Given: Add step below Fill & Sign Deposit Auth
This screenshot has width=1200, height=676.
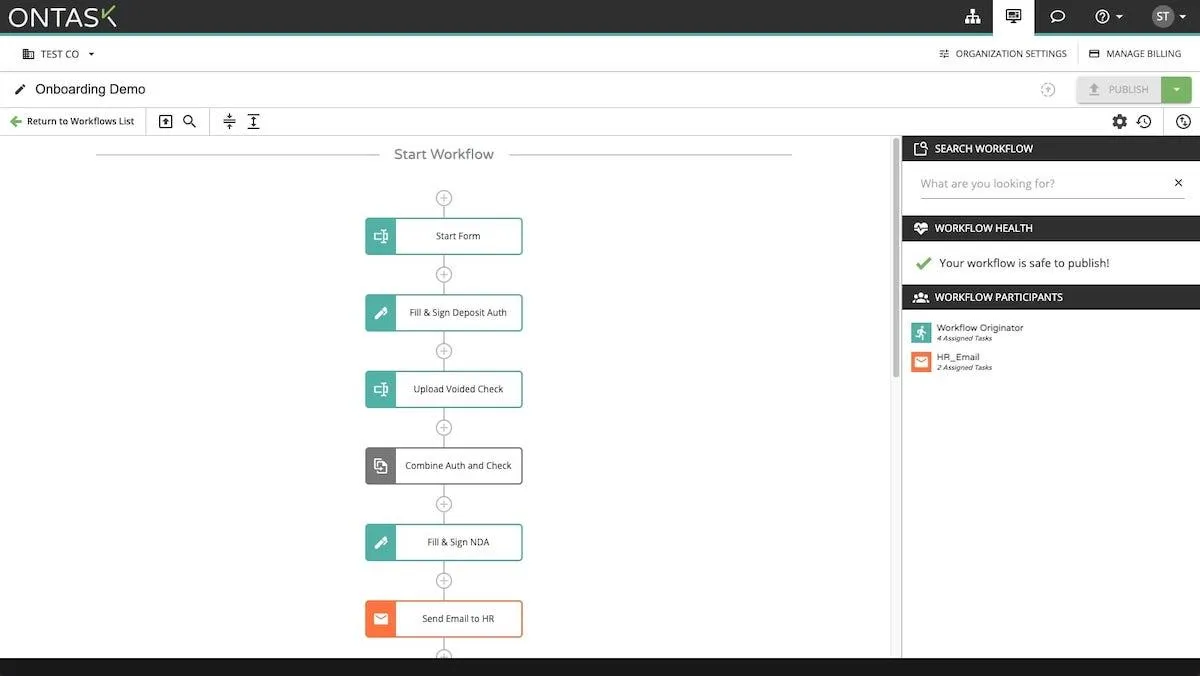Looking at the screenshot, I should (444, 351).
